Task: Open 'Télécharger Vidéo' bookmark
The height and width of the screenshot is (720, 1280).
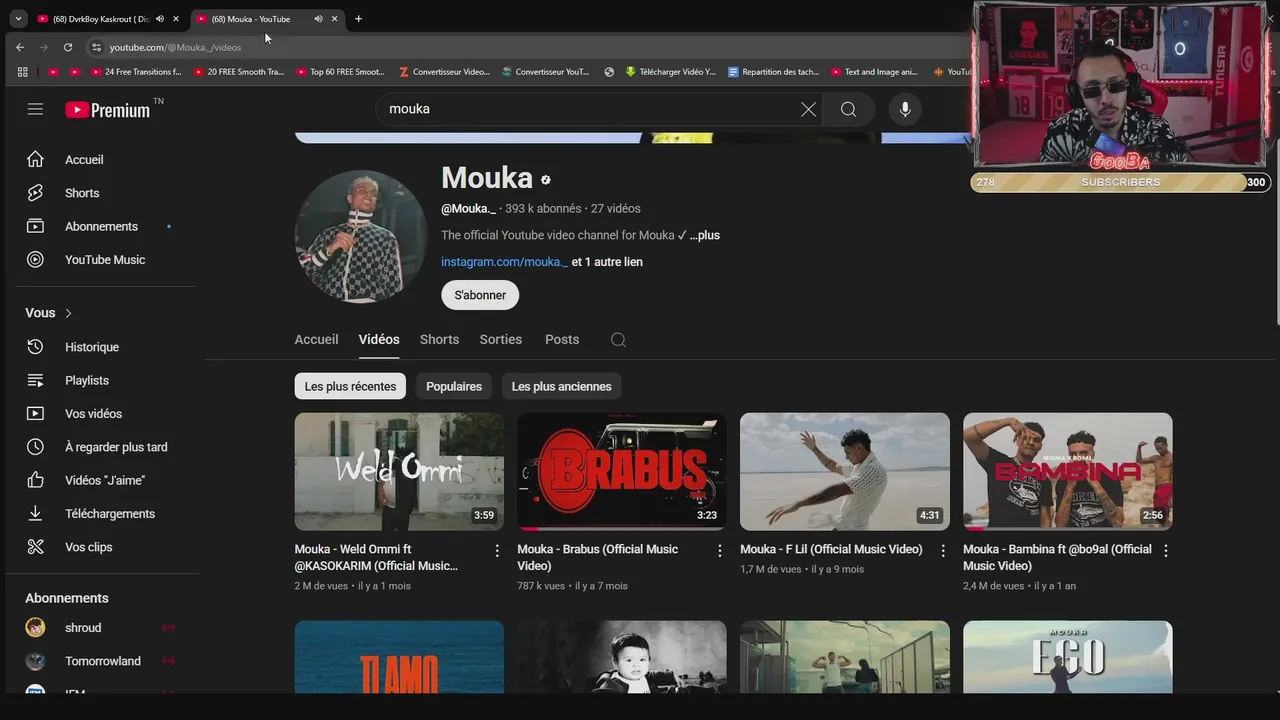Action: coord(670,72)
